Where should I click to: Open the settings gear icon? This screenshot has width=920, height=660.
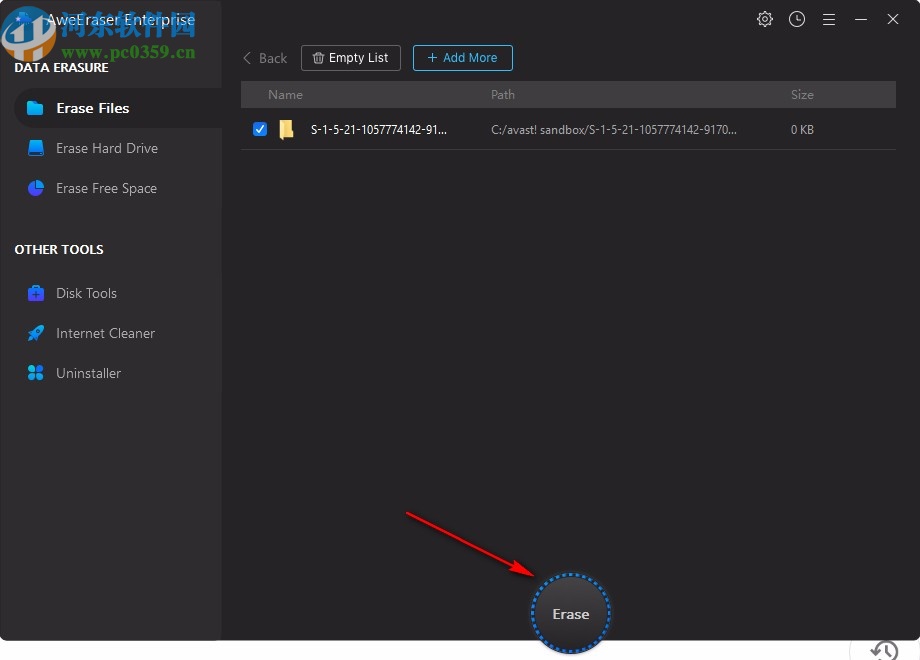tap(765, 19)
